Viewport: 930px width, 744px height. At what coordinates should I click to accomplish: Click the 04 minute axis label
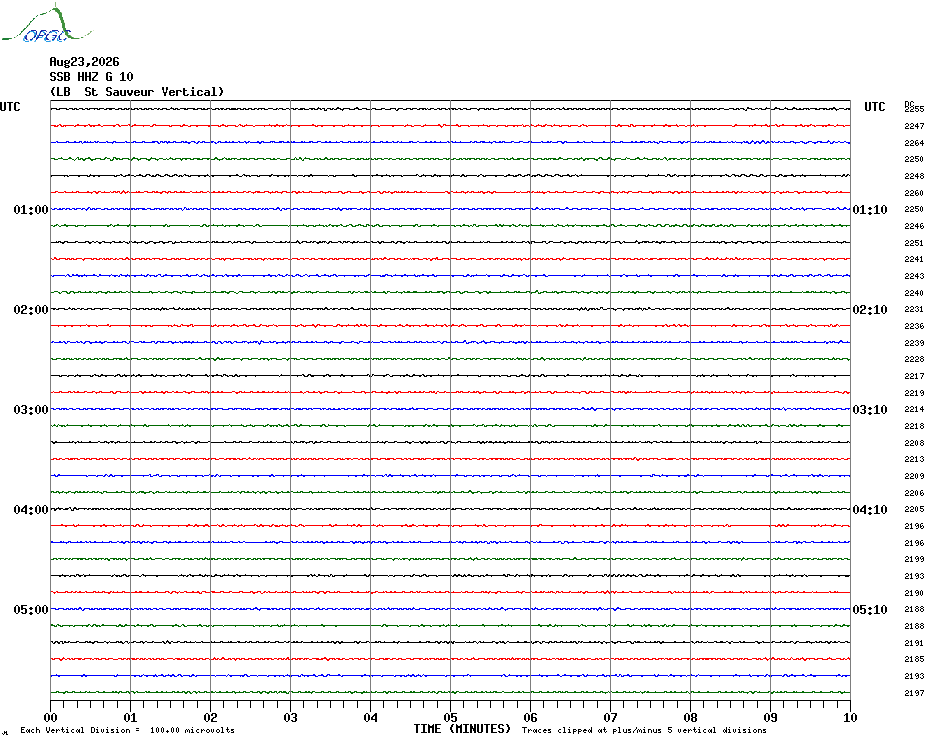coord(371,717)
